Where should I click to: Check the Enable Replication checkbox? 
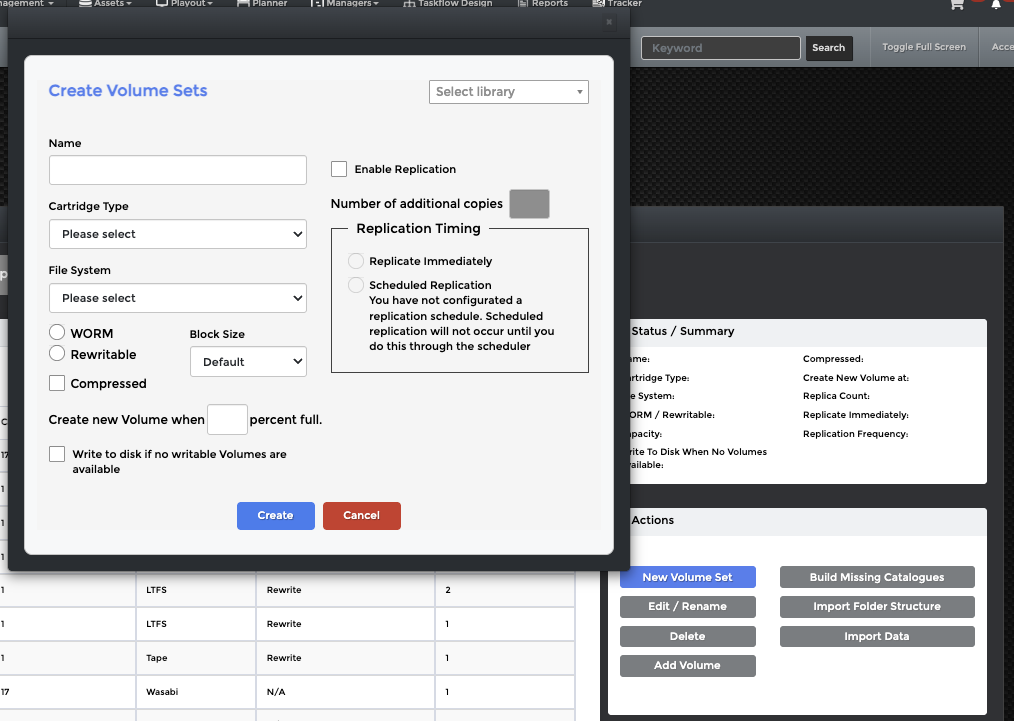pyautogui.click(x=339, y=169)
